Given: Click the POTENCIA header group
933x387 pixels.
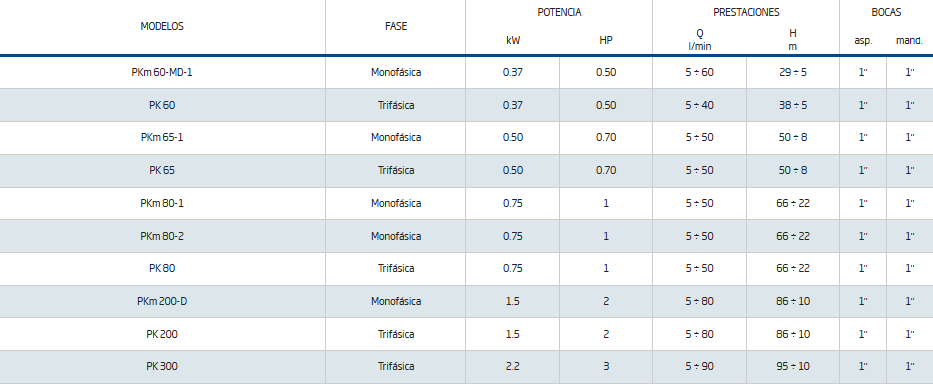Looking at the screenshot, I should pos(559,12).
